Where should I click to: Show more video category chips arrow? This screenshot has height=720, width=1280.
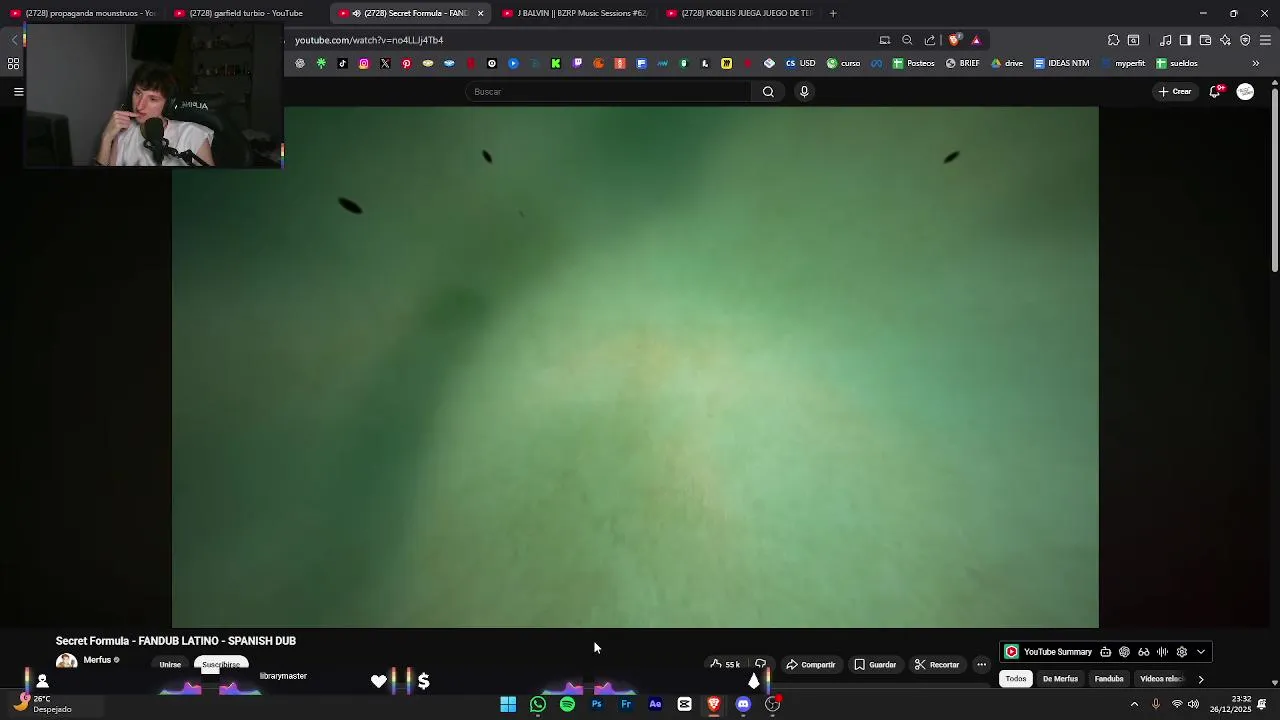1200,679
